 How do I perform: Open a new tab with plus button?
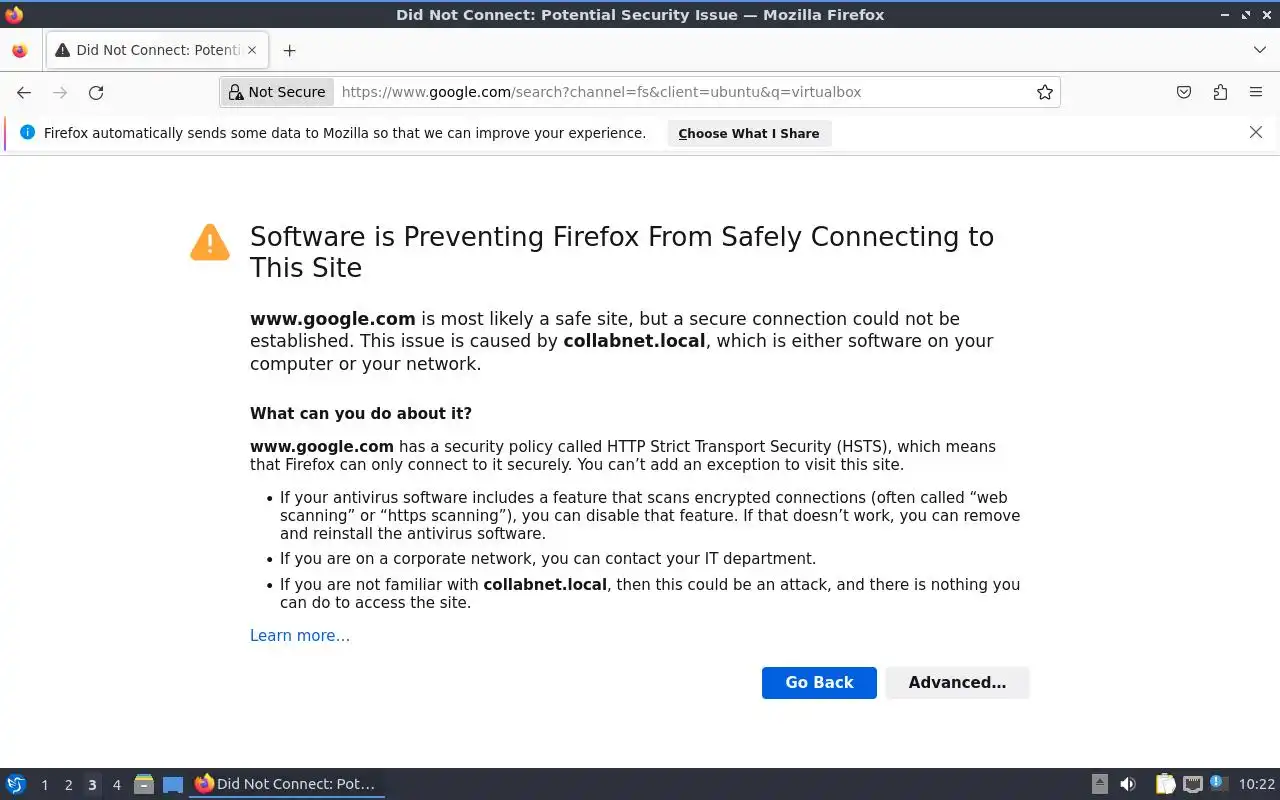coord(289,50)
